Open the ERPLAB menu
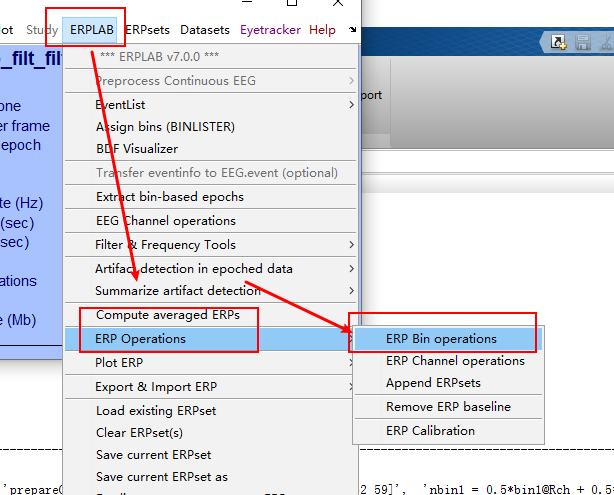614x495 pixels. coord(92,30)
